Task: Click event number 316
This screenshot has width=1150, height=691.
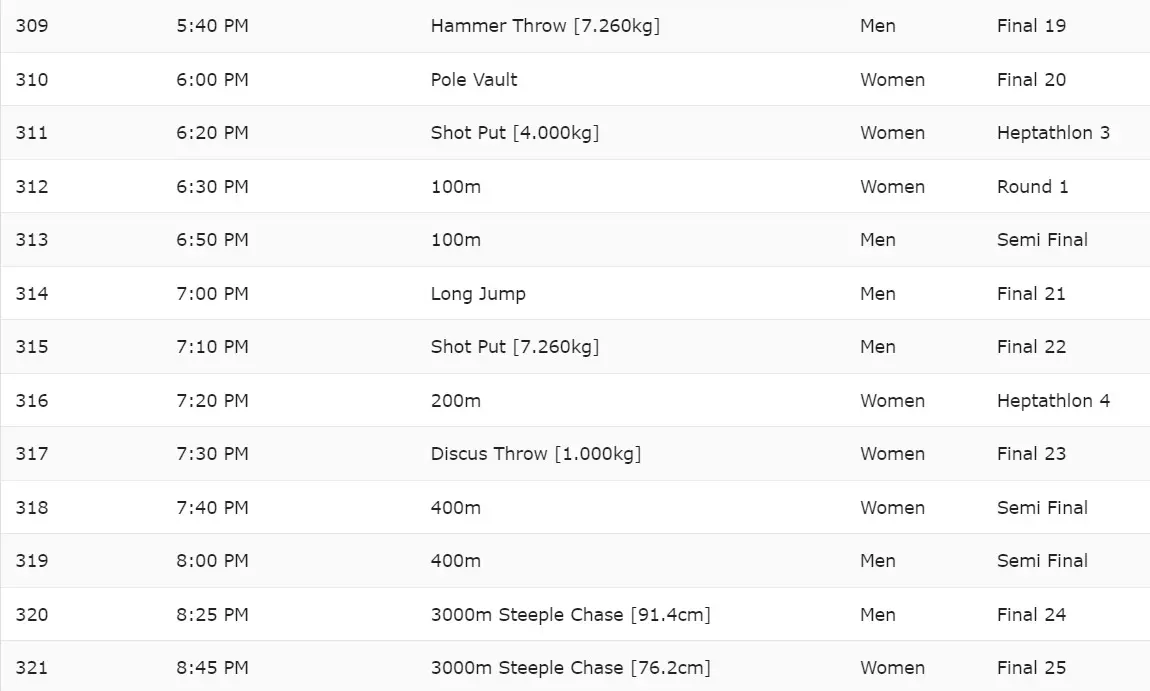Action: 32,401
